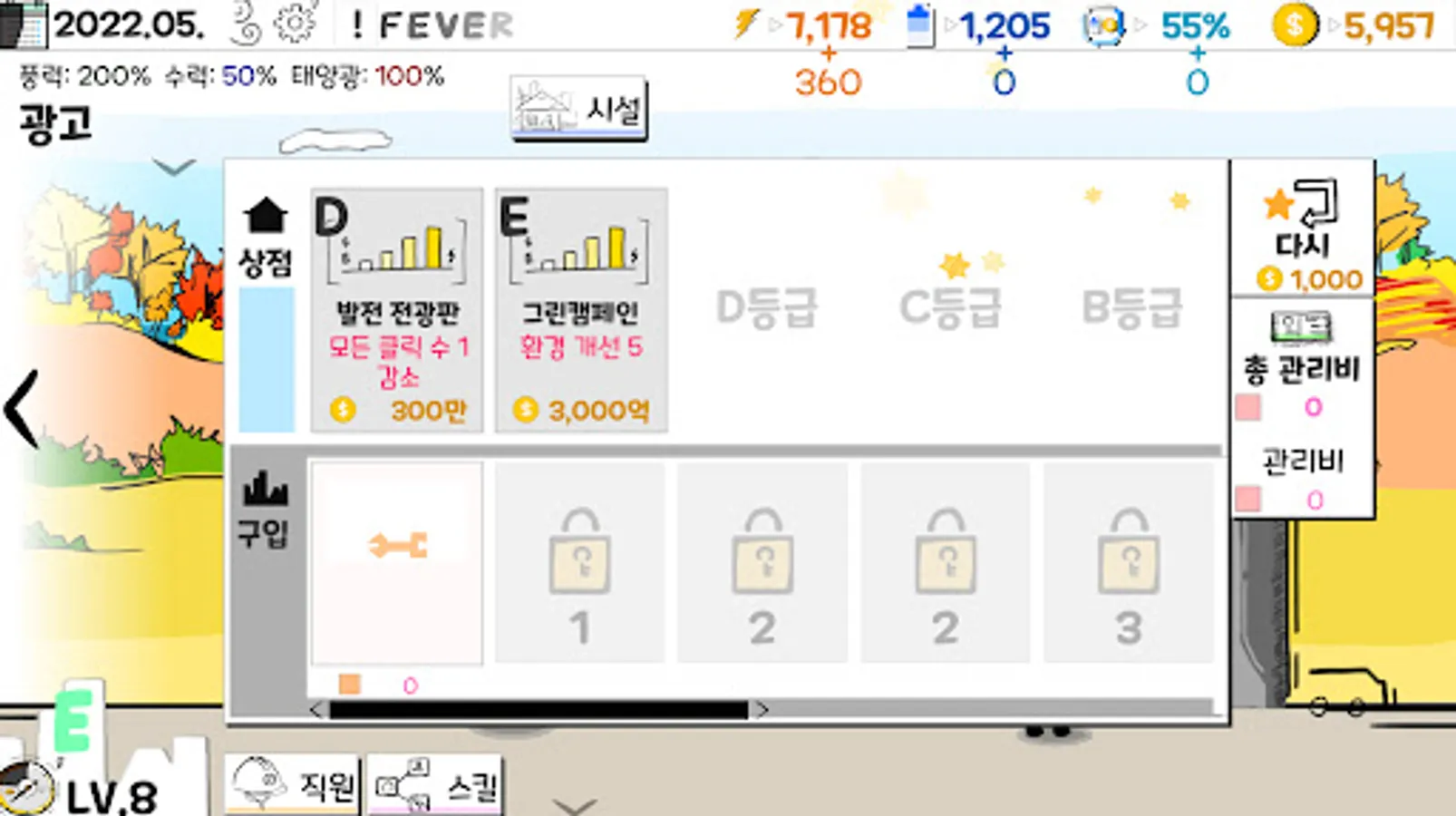This screenshot has height=816, width=1456.
Task: Tap the lightning energy icon
Action: (746, 24)
